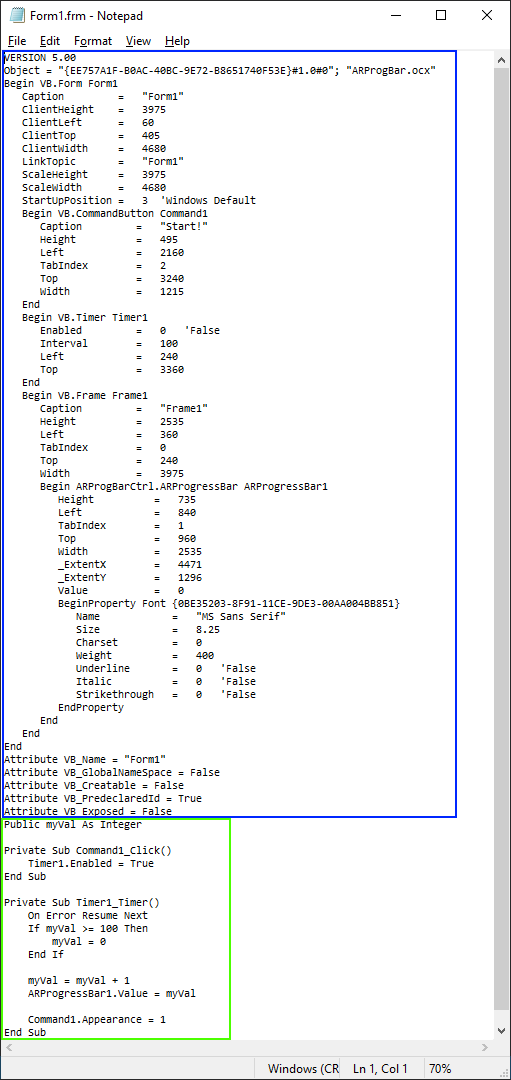511x1080 pixels.
Task: Click the 'Begin VB.Timer Timer1' line
Action: coord(85,318)
